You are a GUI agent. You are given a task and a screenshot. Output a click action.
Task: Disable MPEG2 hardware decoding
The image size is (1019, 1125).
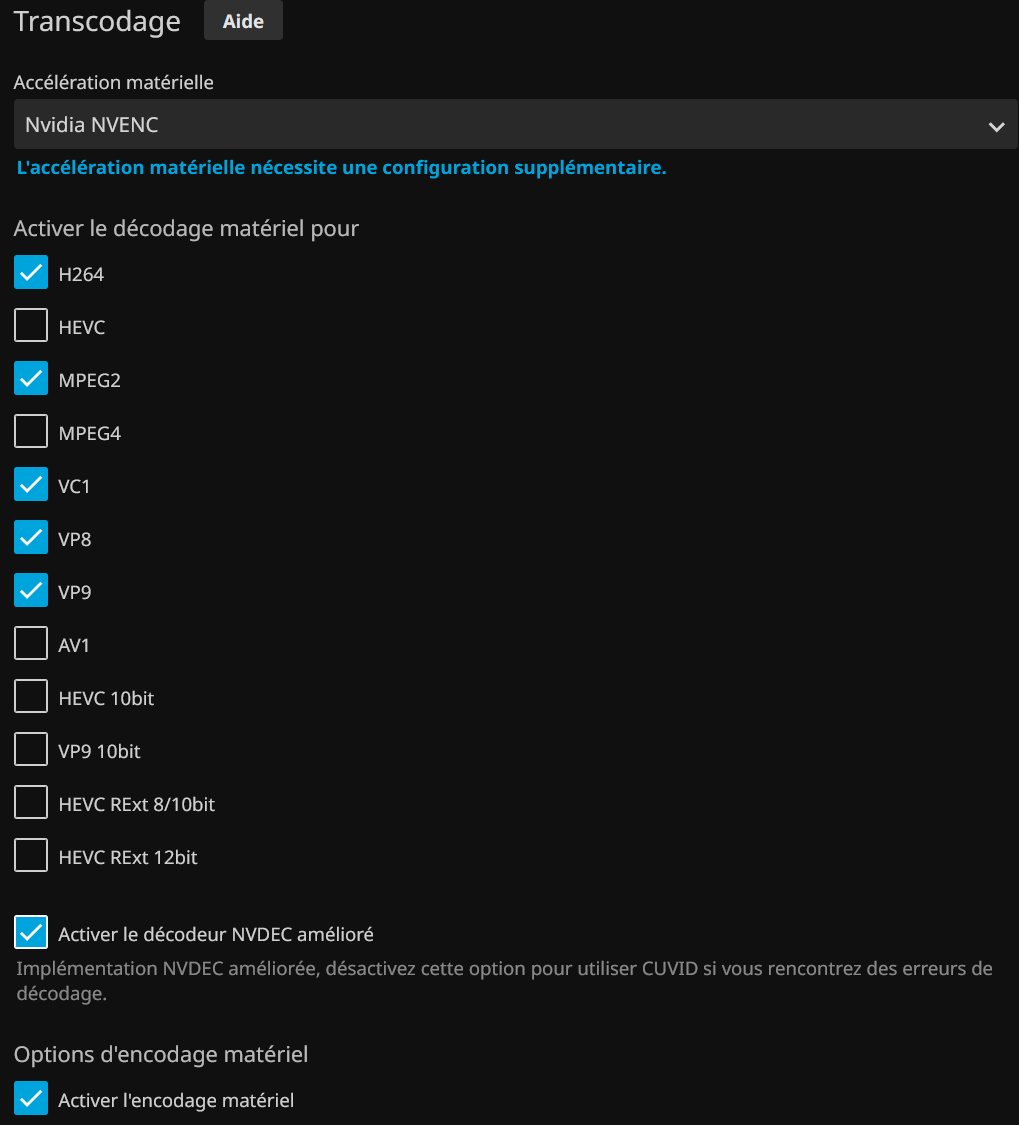pos(31,379)
